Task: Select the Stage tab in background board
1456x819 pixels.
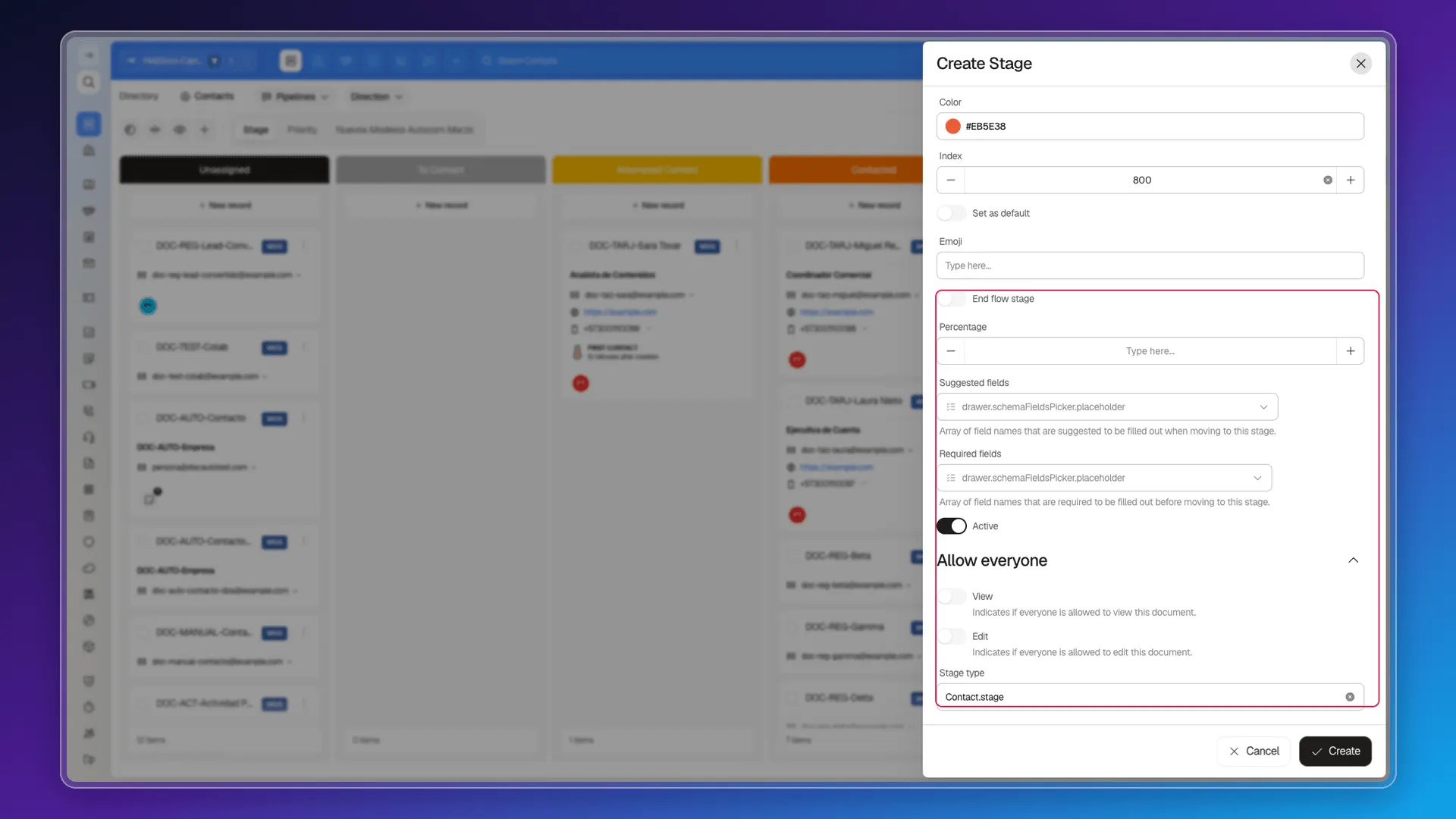Action: 256,130
